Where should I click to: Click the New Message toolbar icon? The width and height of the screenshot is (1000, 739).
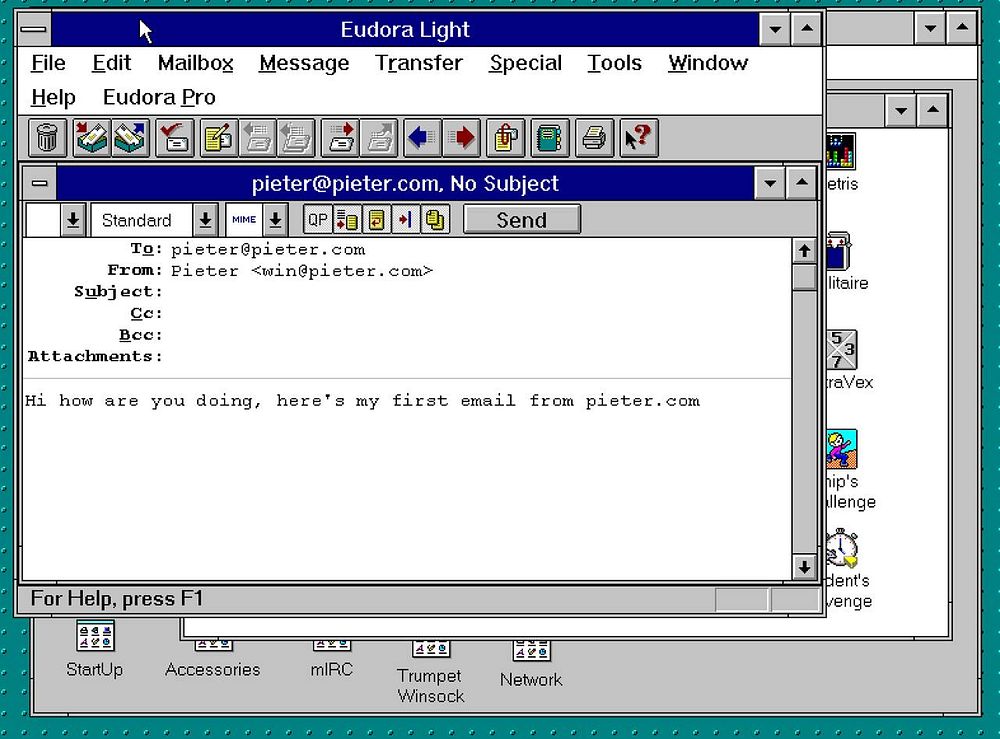219,137
